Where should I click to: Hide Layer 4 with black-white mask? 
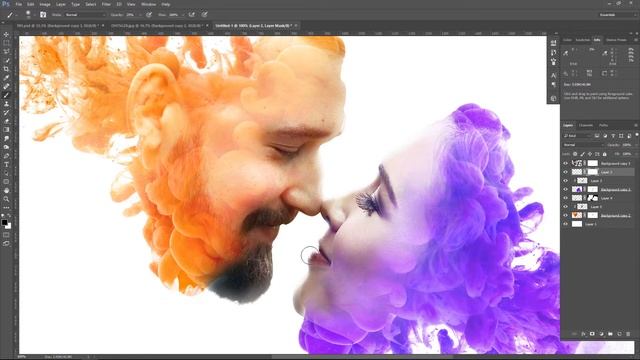(565, 198)
